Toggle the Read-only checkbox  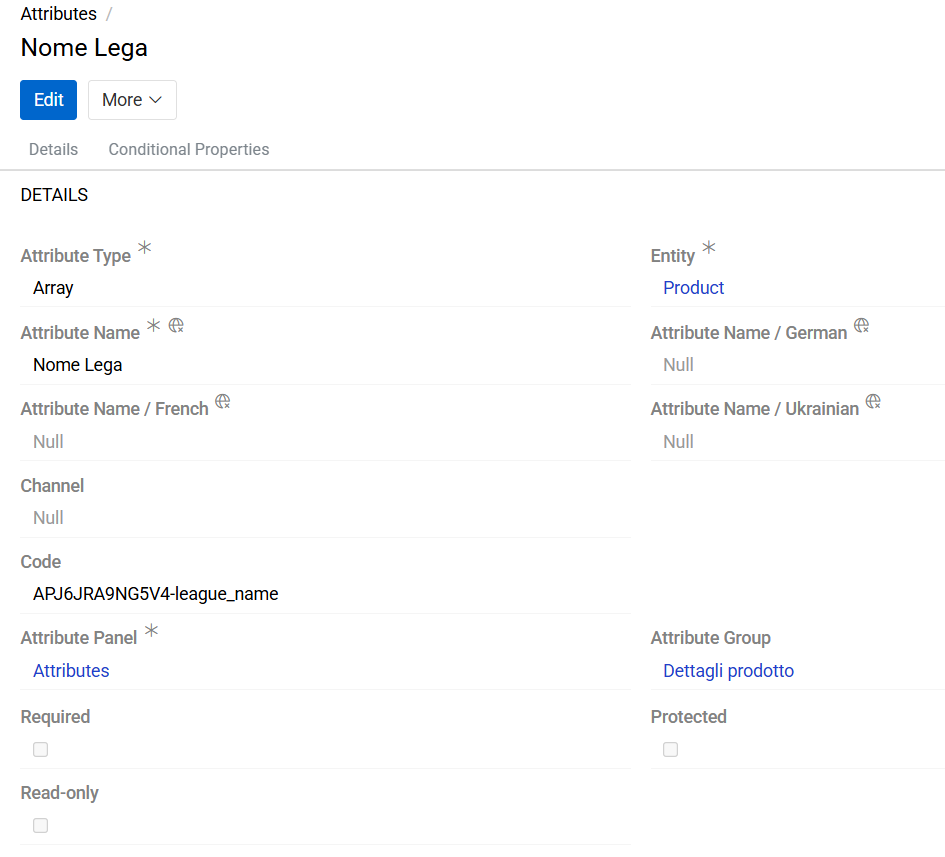[x=41, y=826]
